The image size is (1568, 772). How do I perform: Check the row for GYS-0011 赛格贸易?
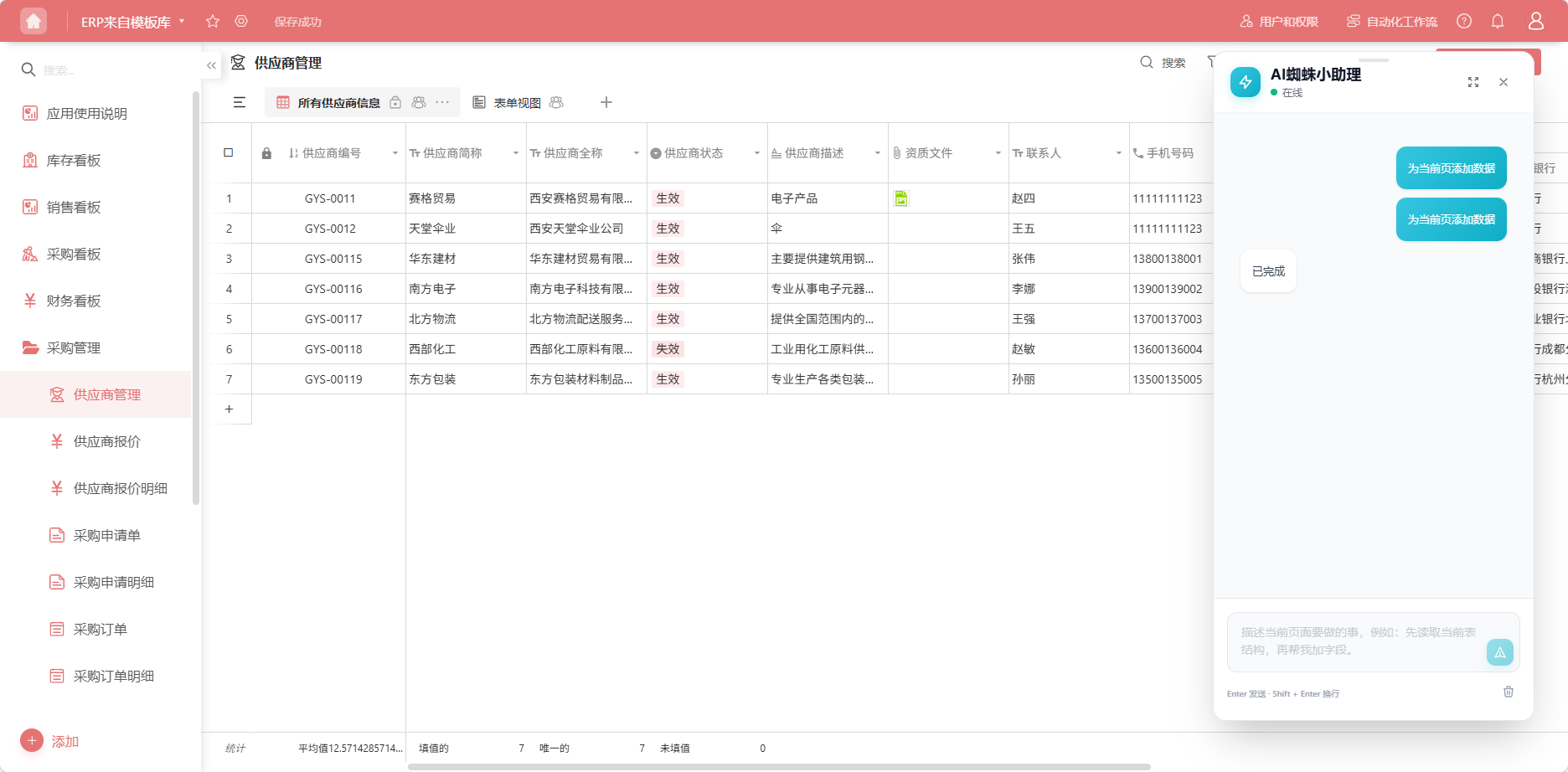coord(228,198)
